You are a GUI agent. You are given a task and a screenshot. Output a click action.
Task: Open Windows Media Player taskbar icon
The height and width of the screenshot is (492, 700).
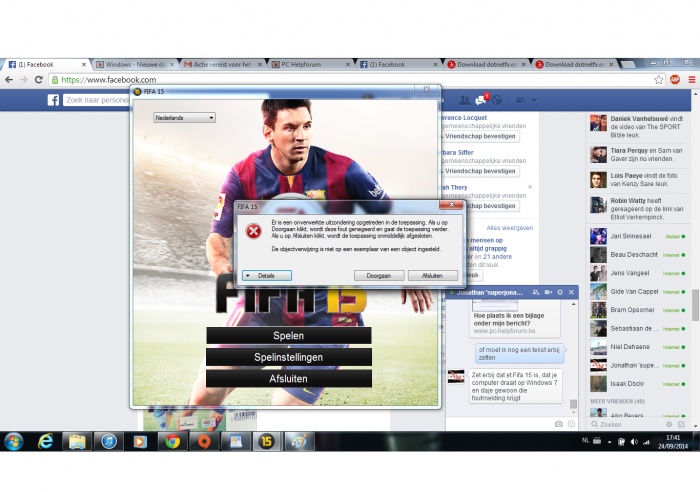tap(140, 442)
